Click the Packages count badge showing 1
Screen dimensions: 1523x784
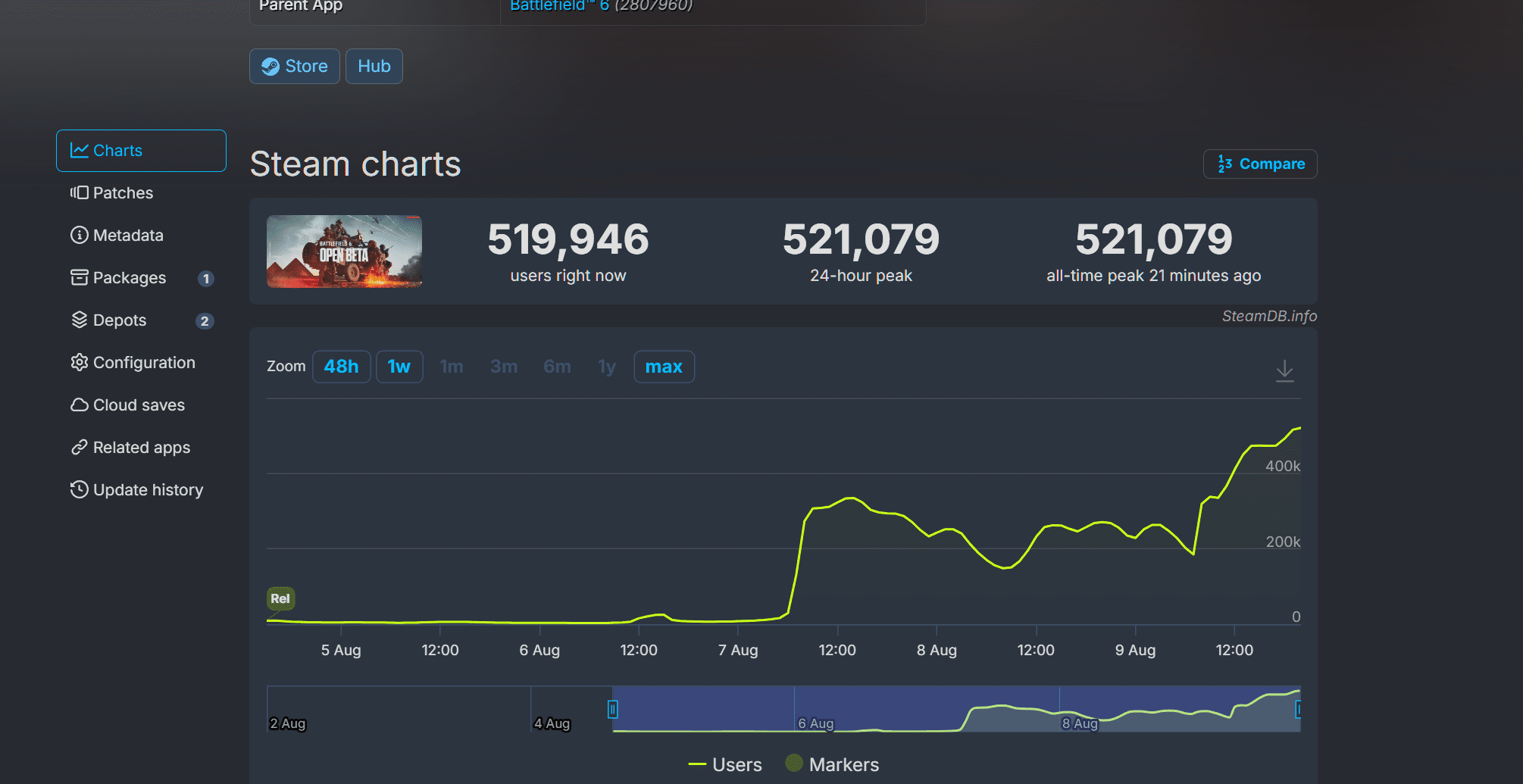tap(205, 279)
